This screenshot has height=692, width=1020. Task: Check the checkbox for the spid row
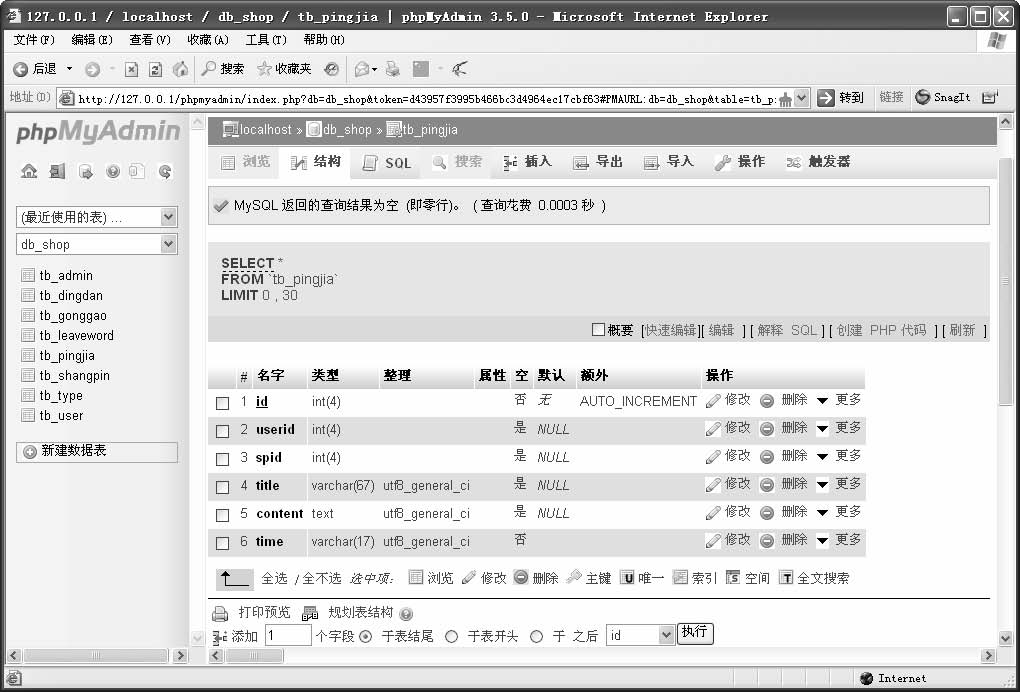point(222,459)
